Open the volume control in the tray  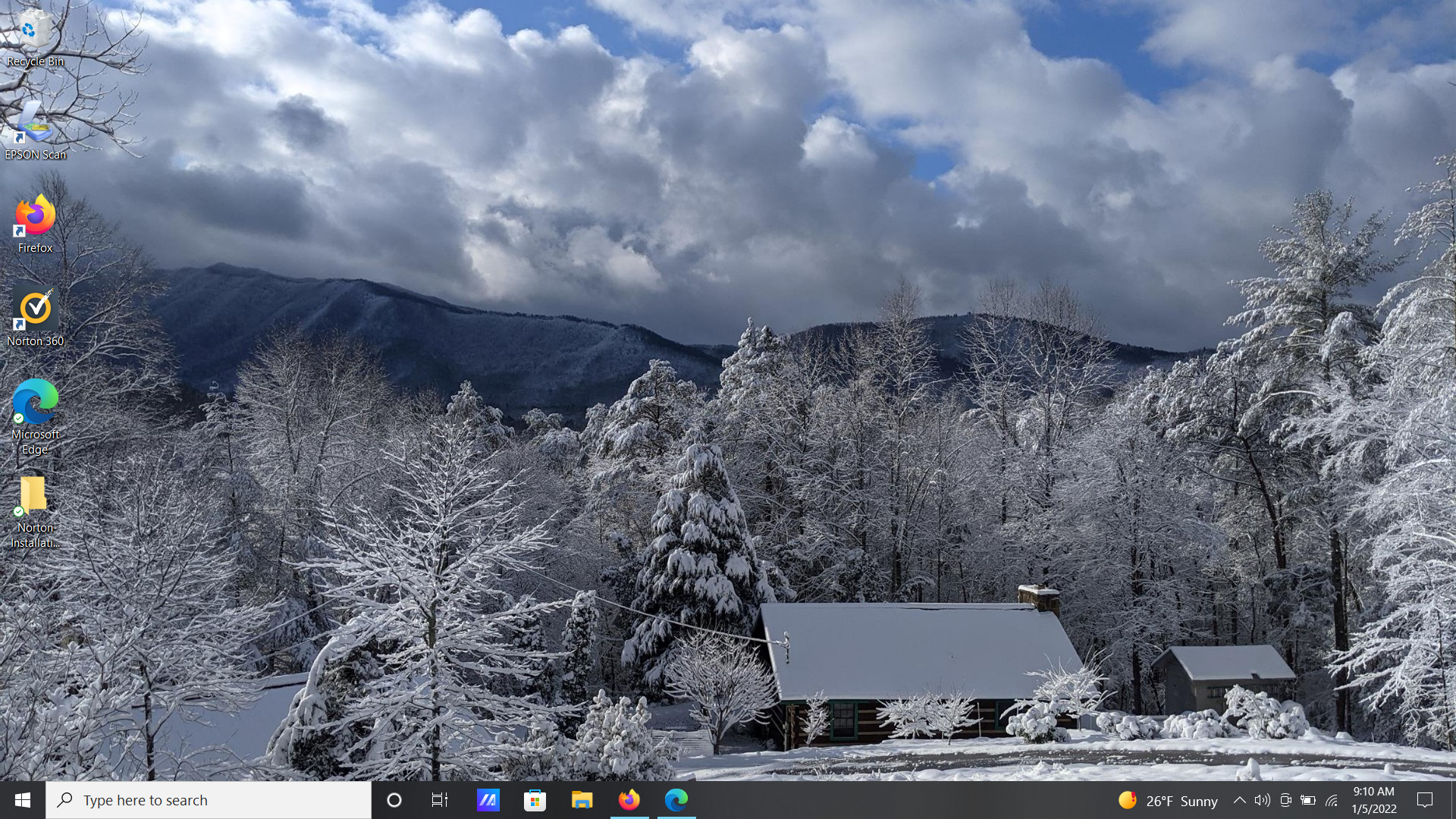1262,800
